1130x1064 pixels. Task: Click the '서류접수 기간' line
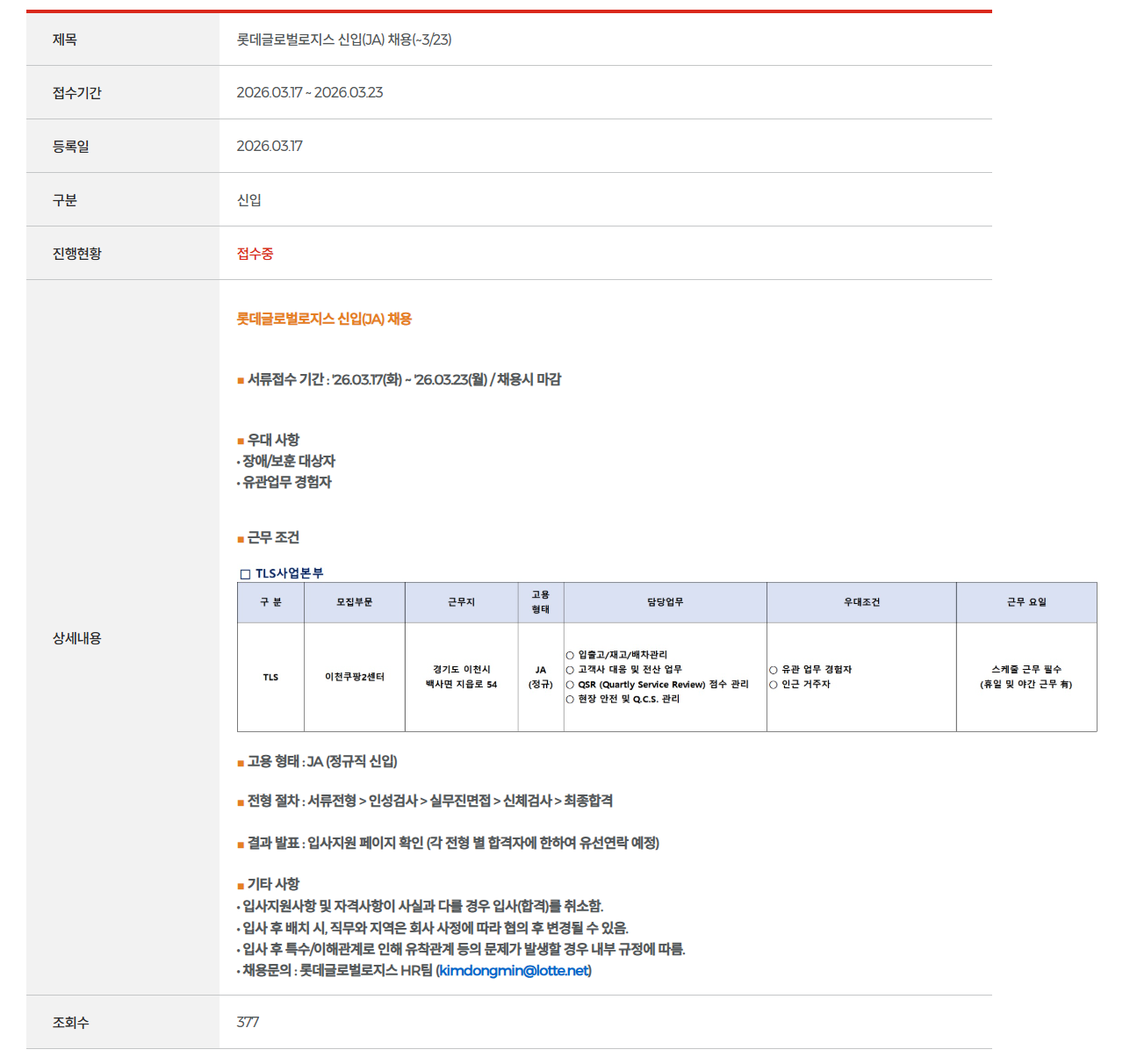(399, 379)
